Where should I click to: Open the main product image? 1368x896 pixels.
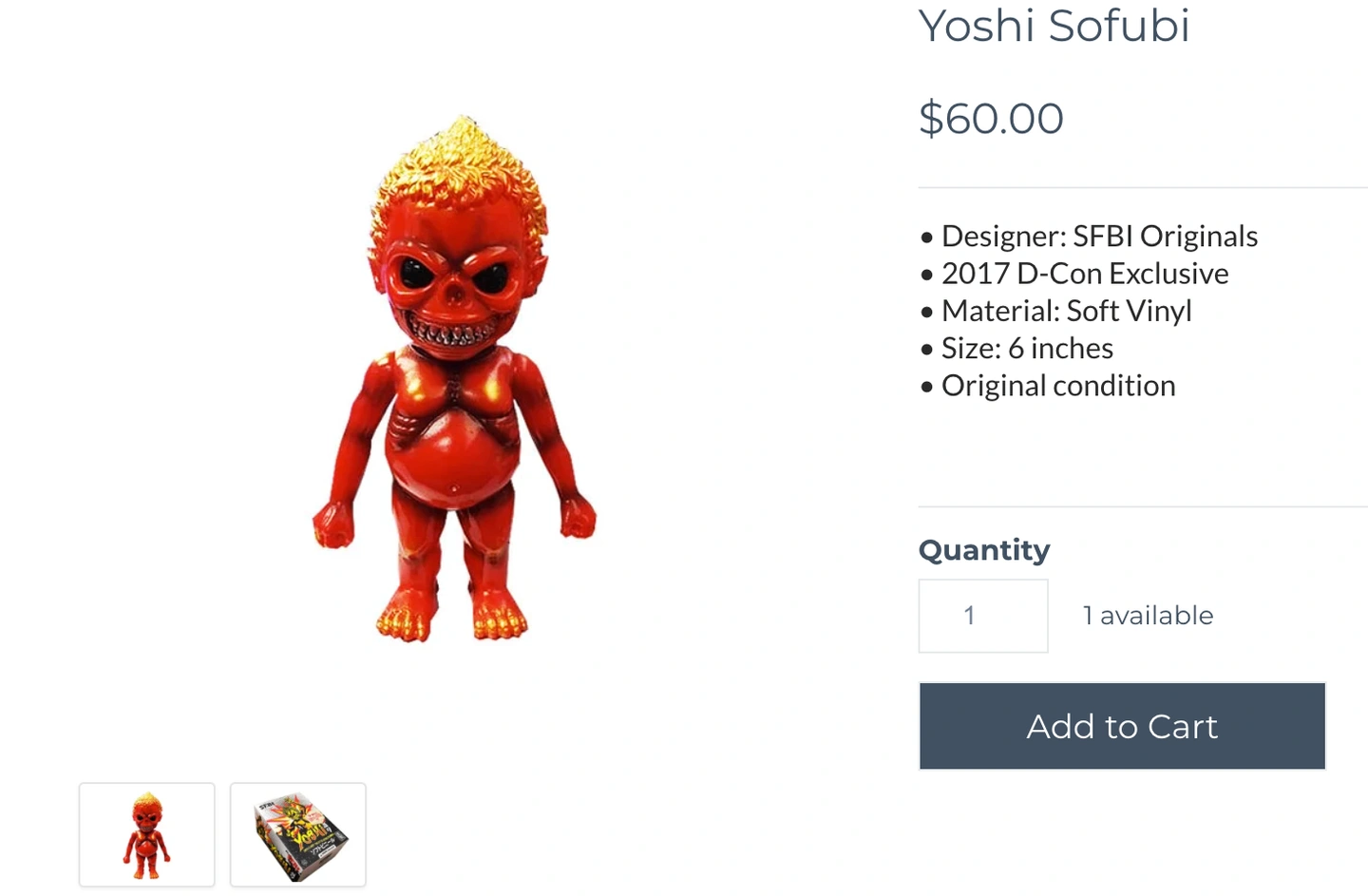(x=455, y=380)
